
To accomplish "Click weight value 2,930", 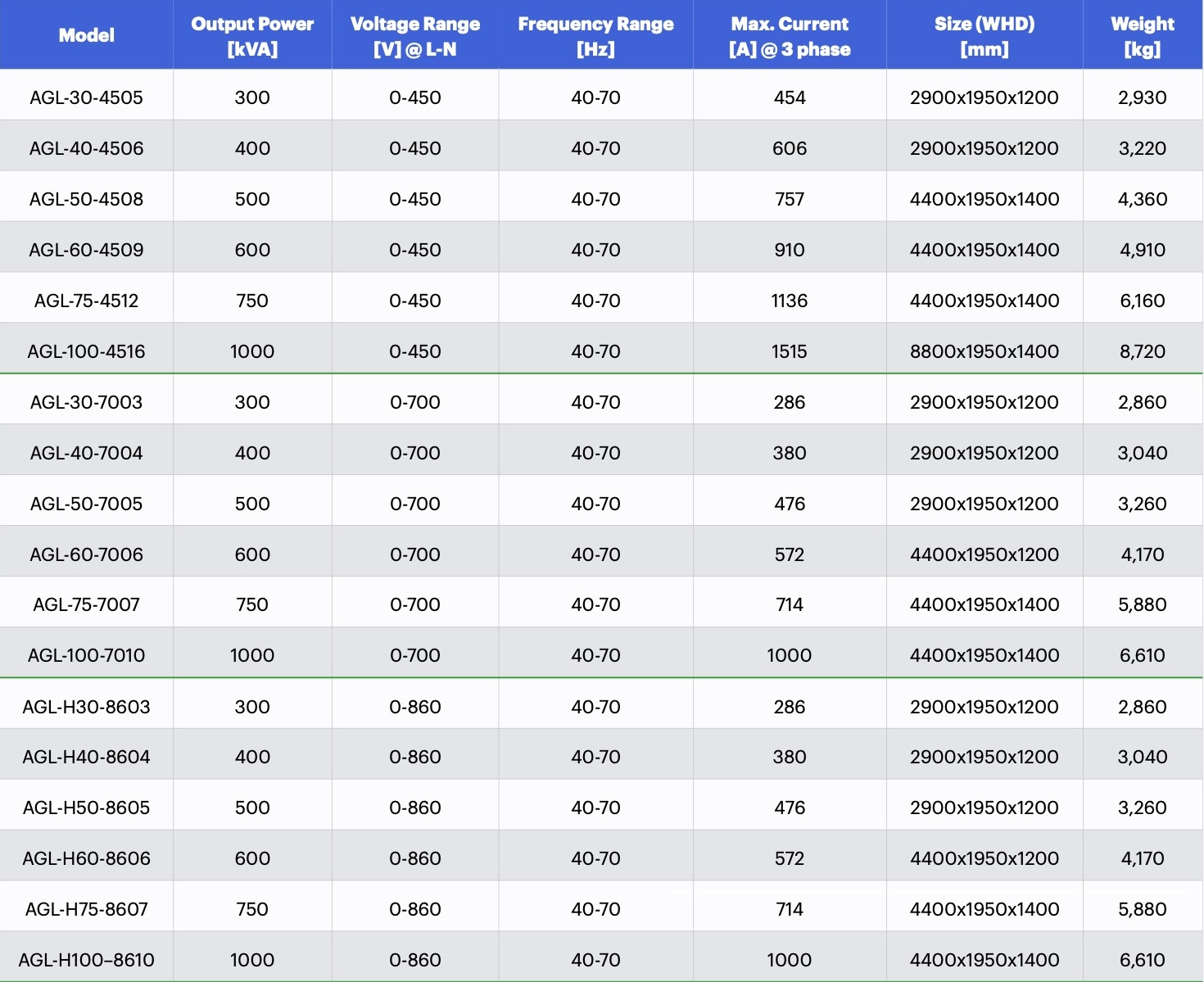I will pyautogui.click(x=1143, y=97).
